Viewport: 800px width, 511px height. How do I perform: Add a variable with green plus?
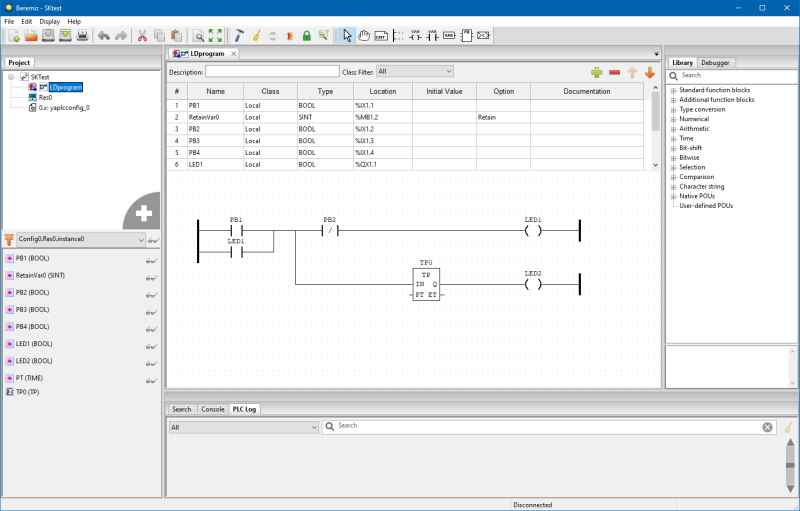click(597, 73)
